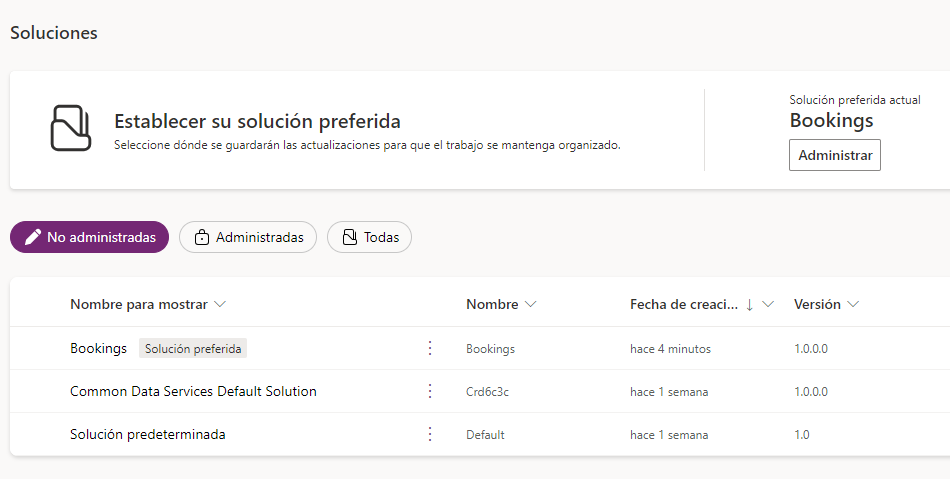Open Solución predeterminada solution

(147, 434)
